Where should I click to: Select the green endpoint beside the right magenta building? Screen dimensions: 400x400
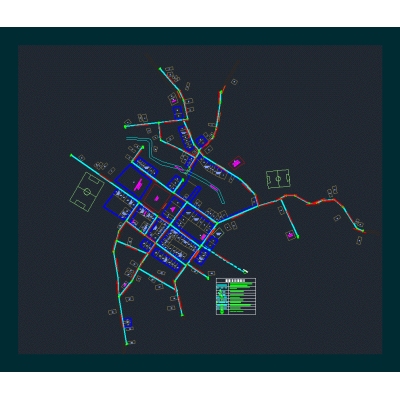[x=298, y=237]
